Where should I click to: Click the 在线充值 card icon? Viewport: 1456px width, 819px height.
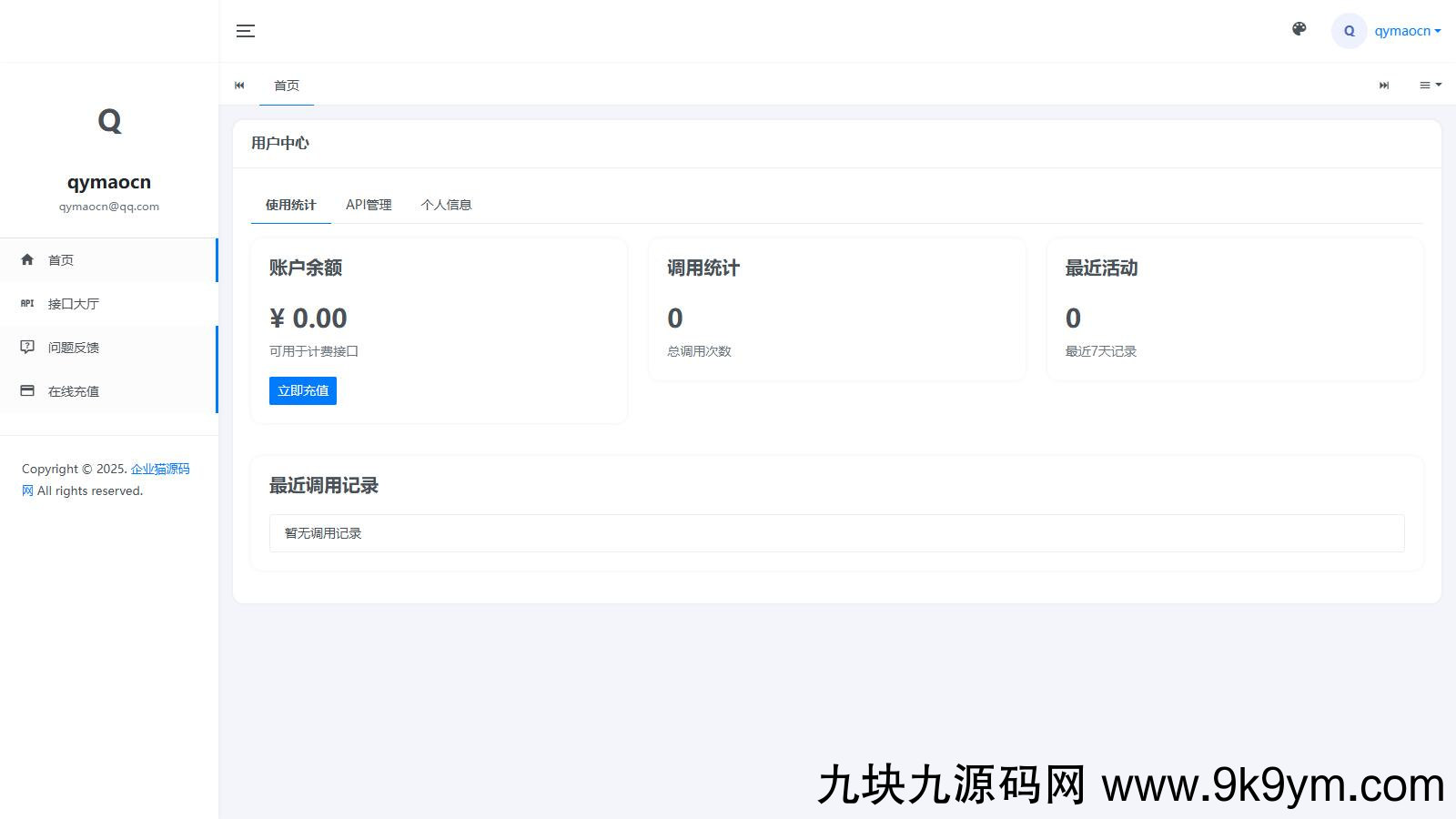[27, 391]
